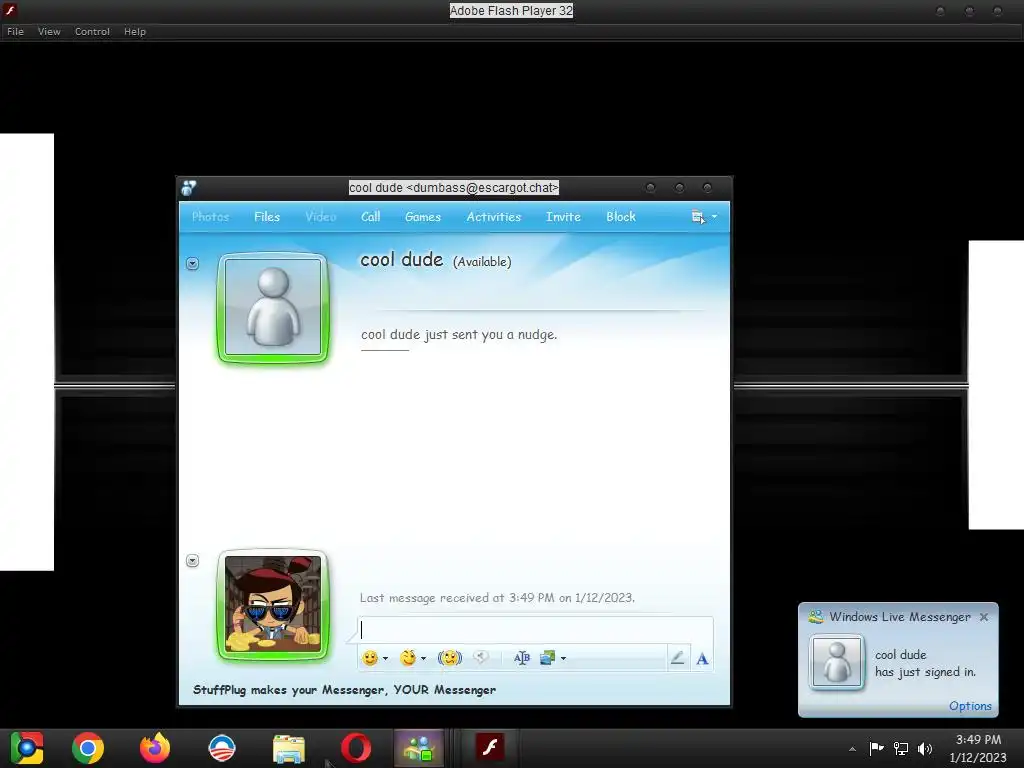Image resolution: width=1024 pixels, height=768 pixels.
Task: Click the notification text 'has just signed in.'
Action: (x=925, y=672)
